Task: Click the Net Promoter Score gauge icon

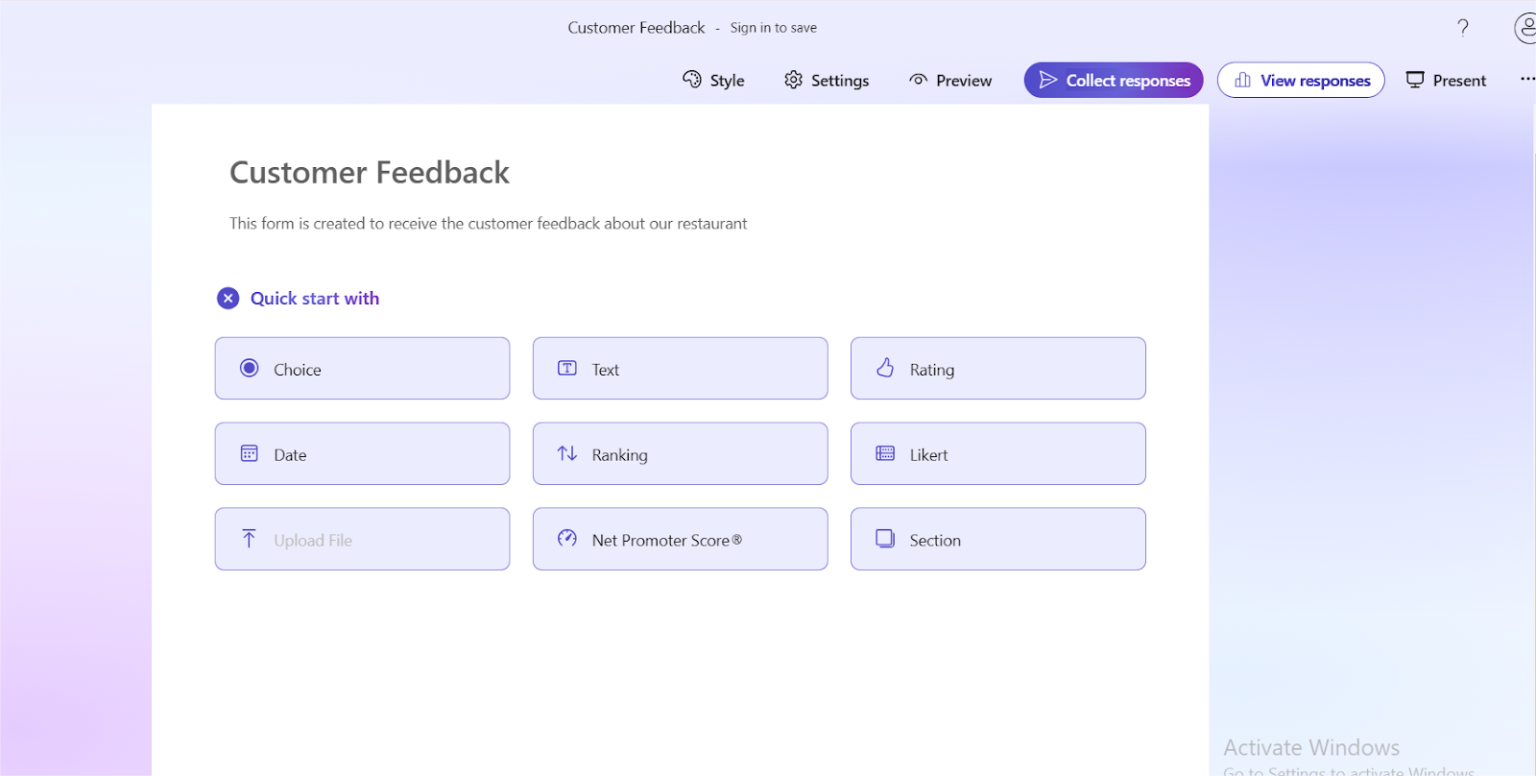Action: tap(567, 538)
